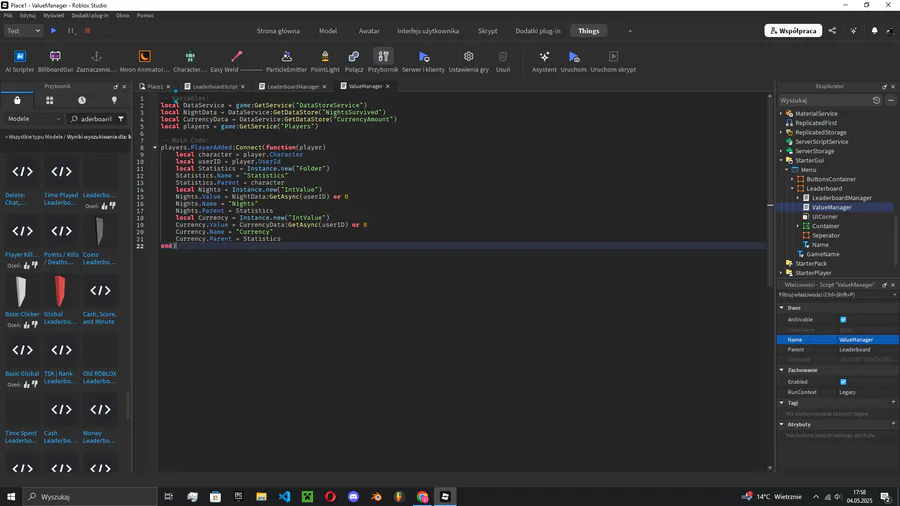900x506 pixels.
Task: Open the toolbox creations lightbulb tab
Action: point(114,100)
